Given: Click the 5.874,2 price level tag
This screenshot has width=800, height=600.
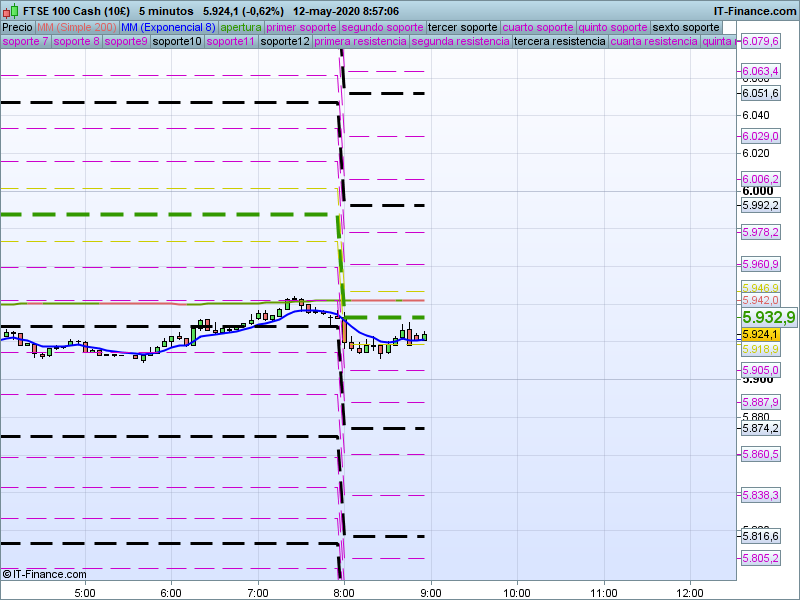Looking at the screenshot, I should click(760, 428).
